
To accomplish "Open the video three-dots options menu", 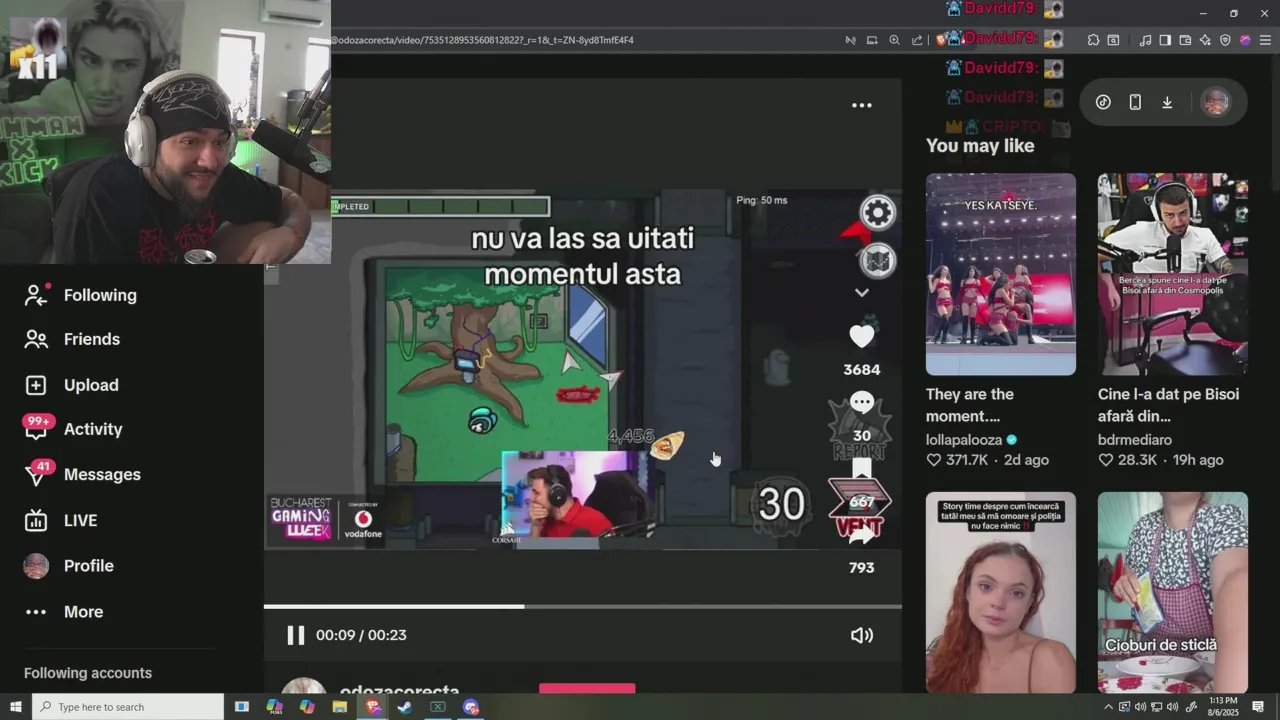I will coord(861,105).
